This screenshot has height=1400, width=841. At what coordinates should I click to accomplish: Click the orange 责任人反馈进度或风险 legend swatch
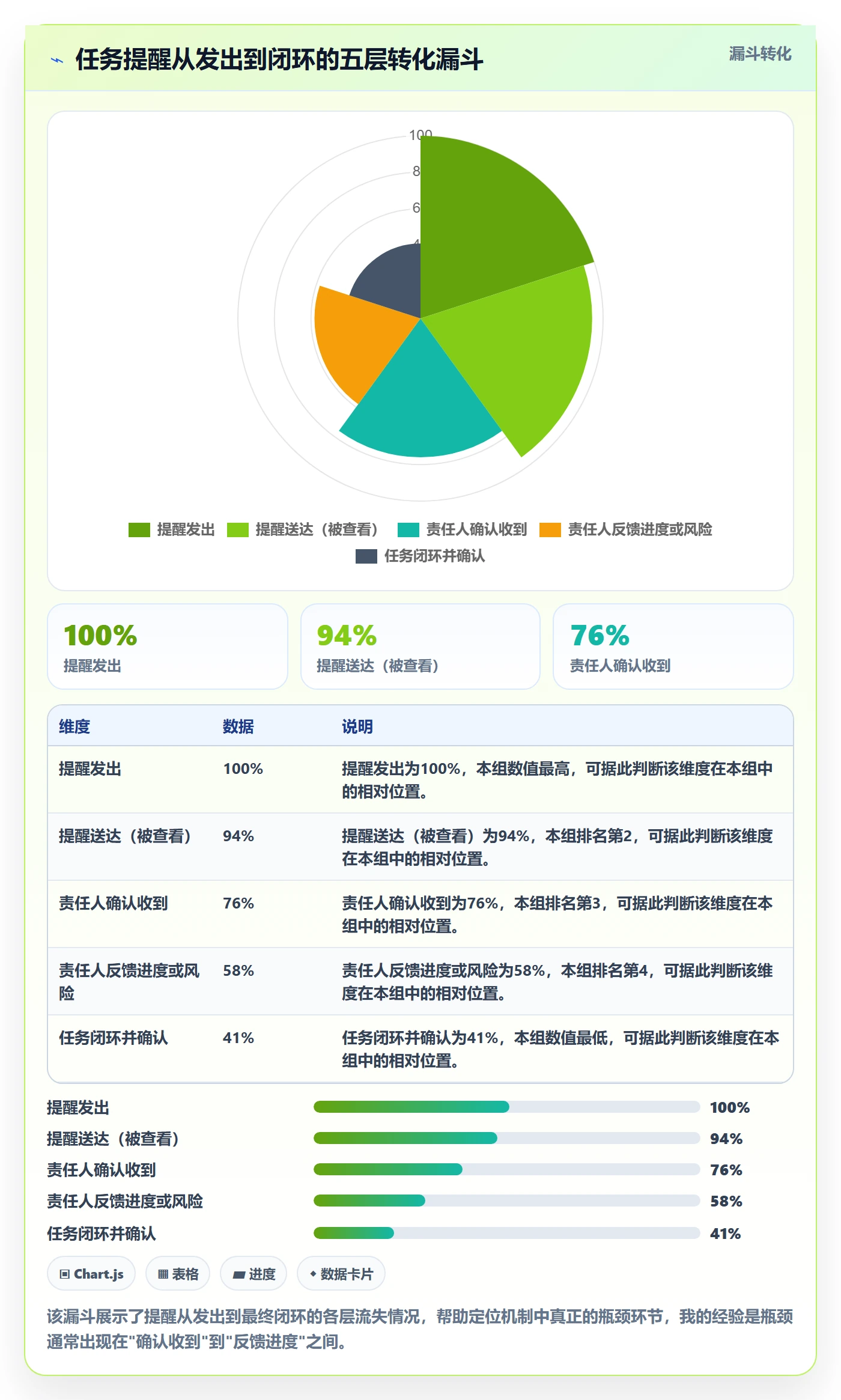pyautogui.click(x=550, y=529)
